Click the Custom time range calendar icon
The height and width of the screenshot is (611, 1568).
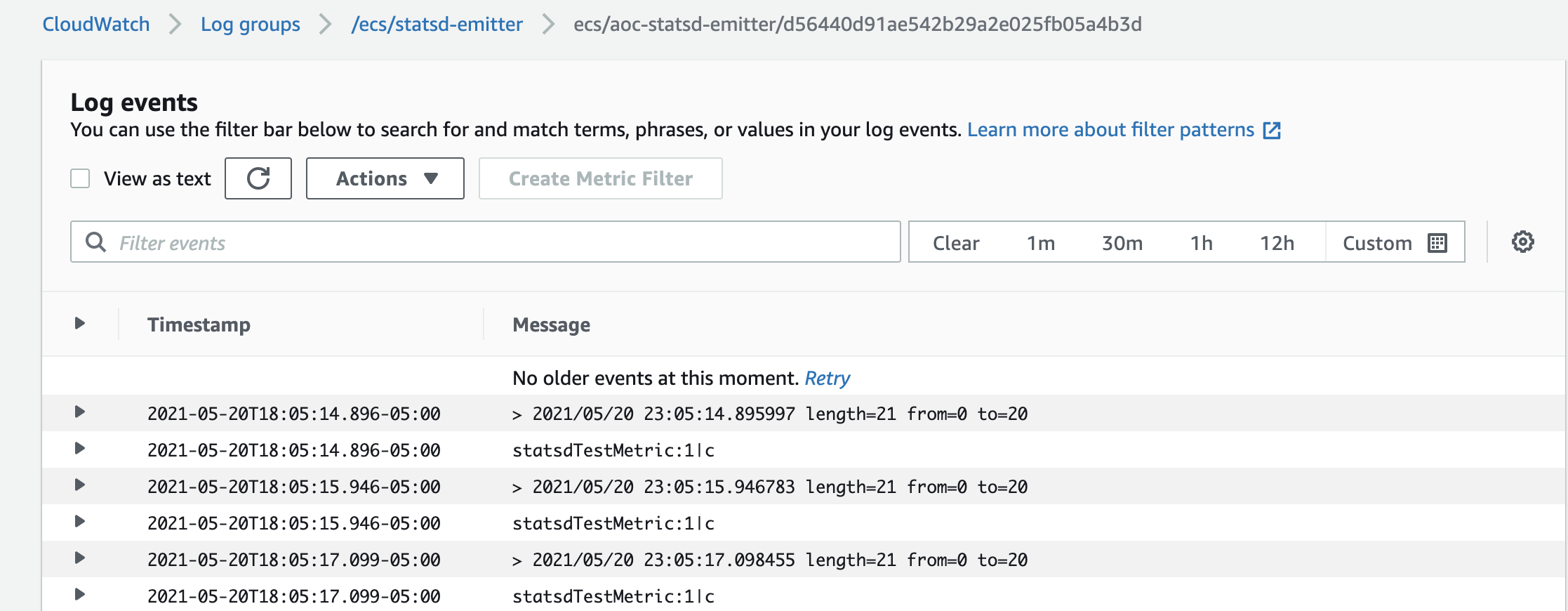1437,243
